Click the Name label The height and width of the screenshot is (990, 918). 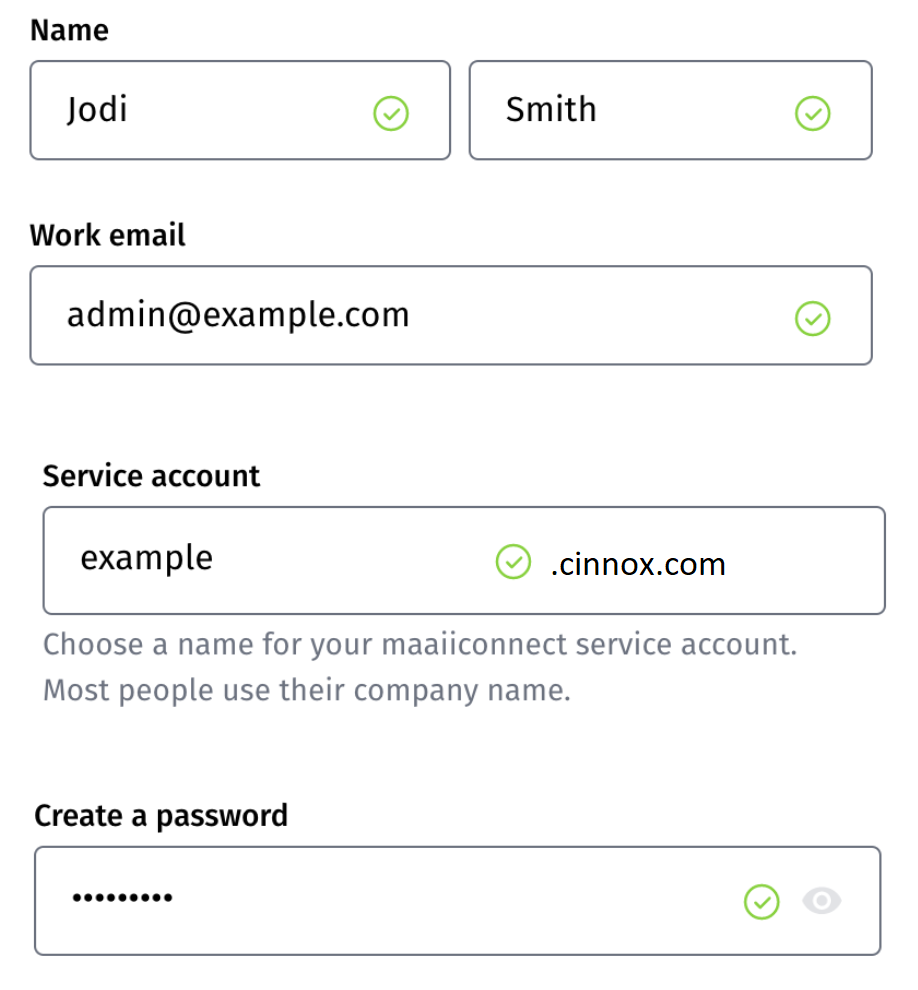(69, 30)
